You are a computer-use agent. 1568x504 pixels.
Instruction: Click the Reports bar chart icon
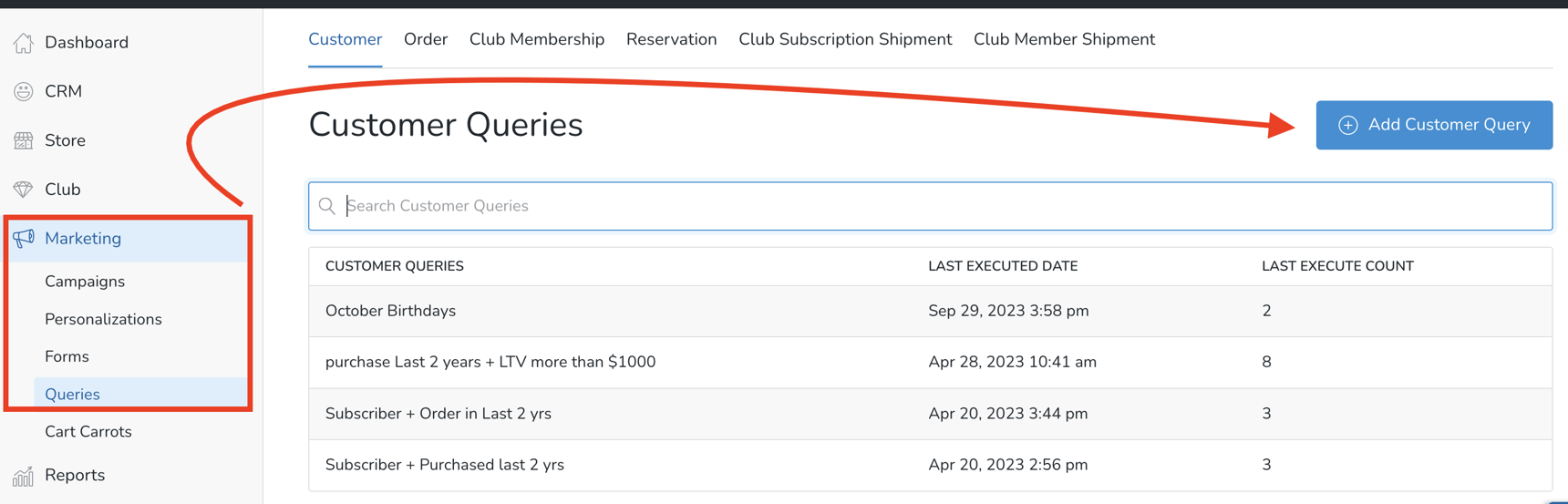[24, 476]
